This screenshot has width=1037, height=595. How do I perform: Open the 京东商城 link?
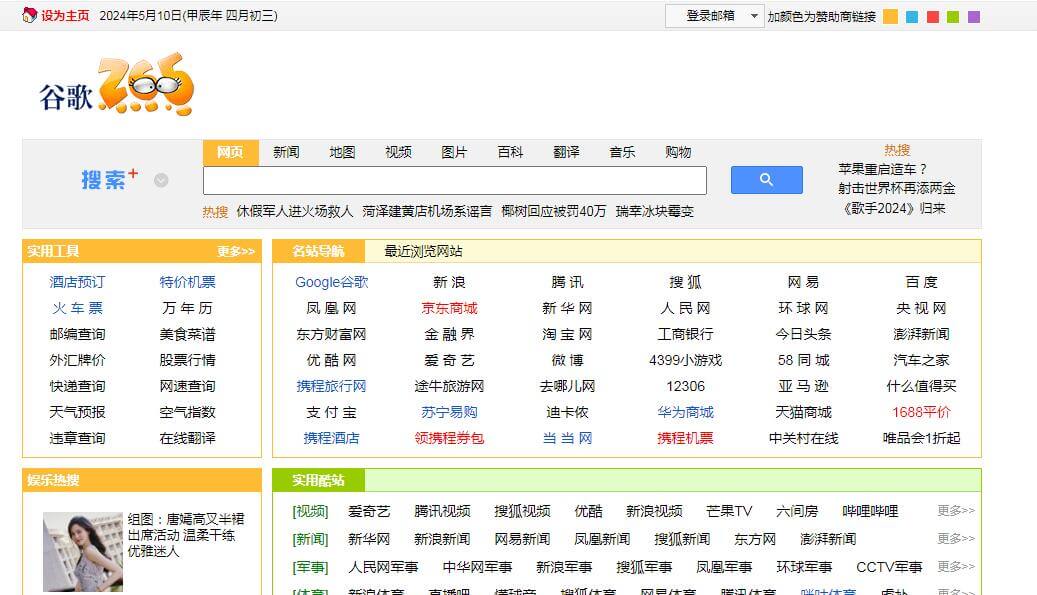pyautogui.click(x=449, y=308)
